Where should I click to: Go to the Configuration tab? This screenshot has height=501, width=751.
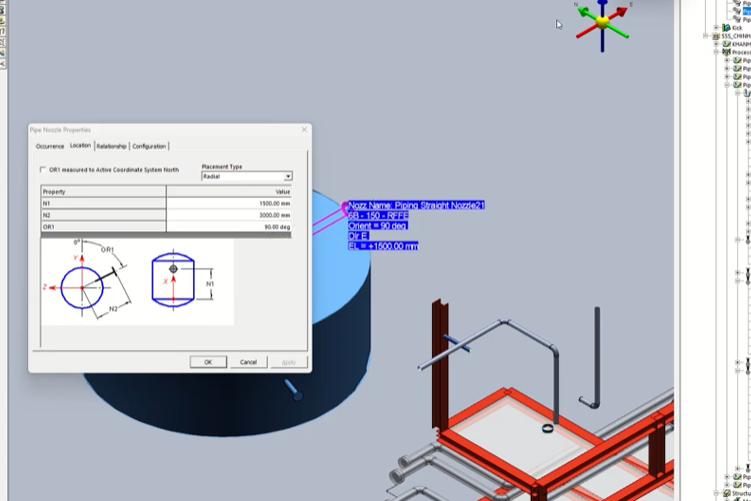point(149,146)
